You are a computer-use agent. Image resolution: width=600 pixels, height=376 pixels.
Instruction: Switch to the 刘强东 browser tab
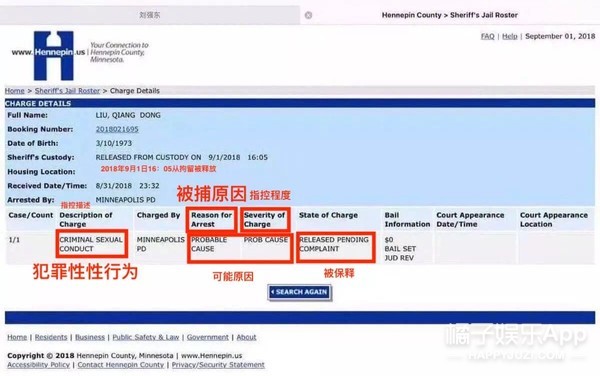pyautogui.click(x=150, y=15)
